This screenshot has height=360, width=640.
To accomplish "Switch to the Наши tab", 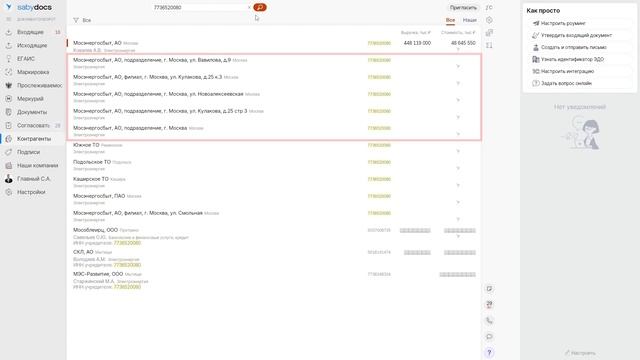I will pos(470,20).
